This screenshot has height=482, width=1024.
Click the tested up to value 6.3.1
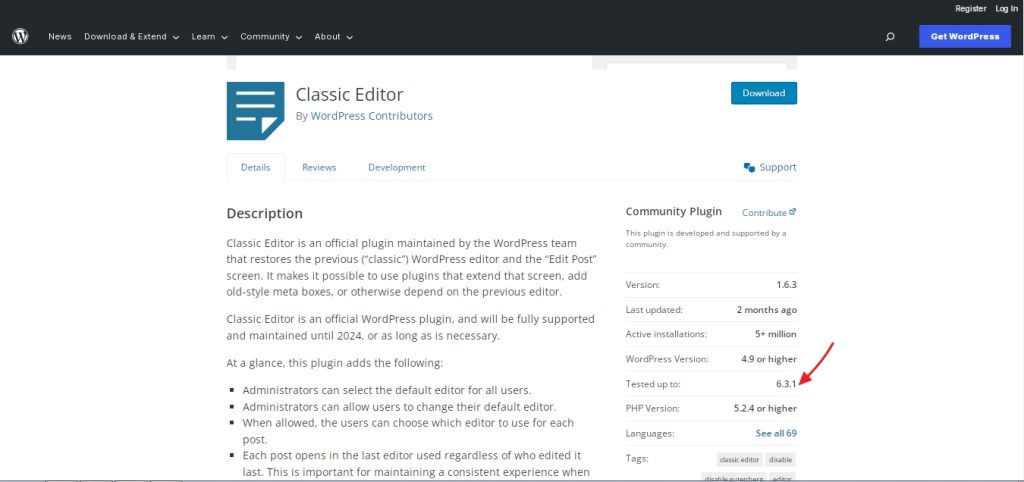pos(786,384)
